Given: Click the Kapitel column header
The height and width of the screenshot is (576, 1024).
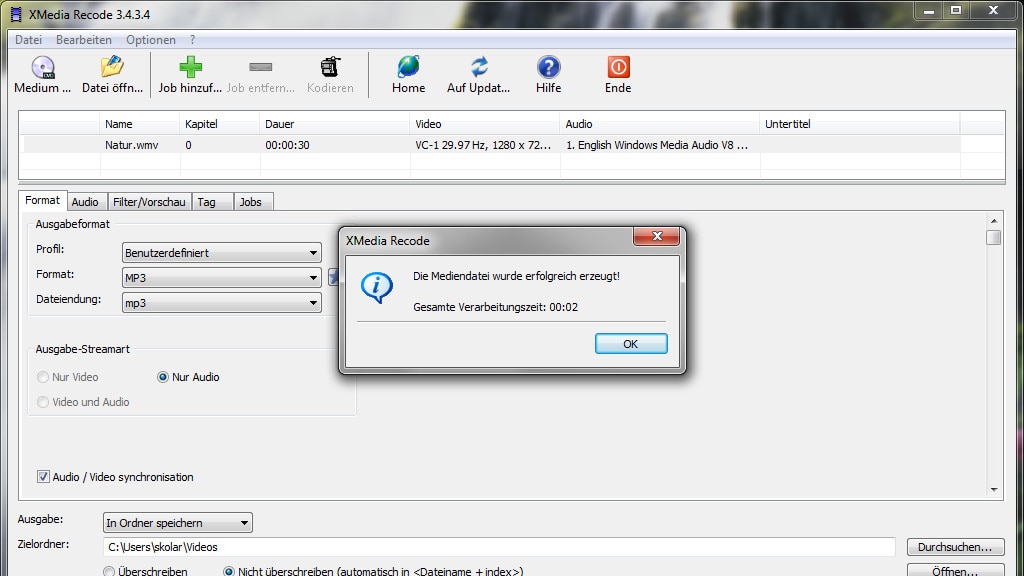Looking at the screenshot, I should click(219, 124).
